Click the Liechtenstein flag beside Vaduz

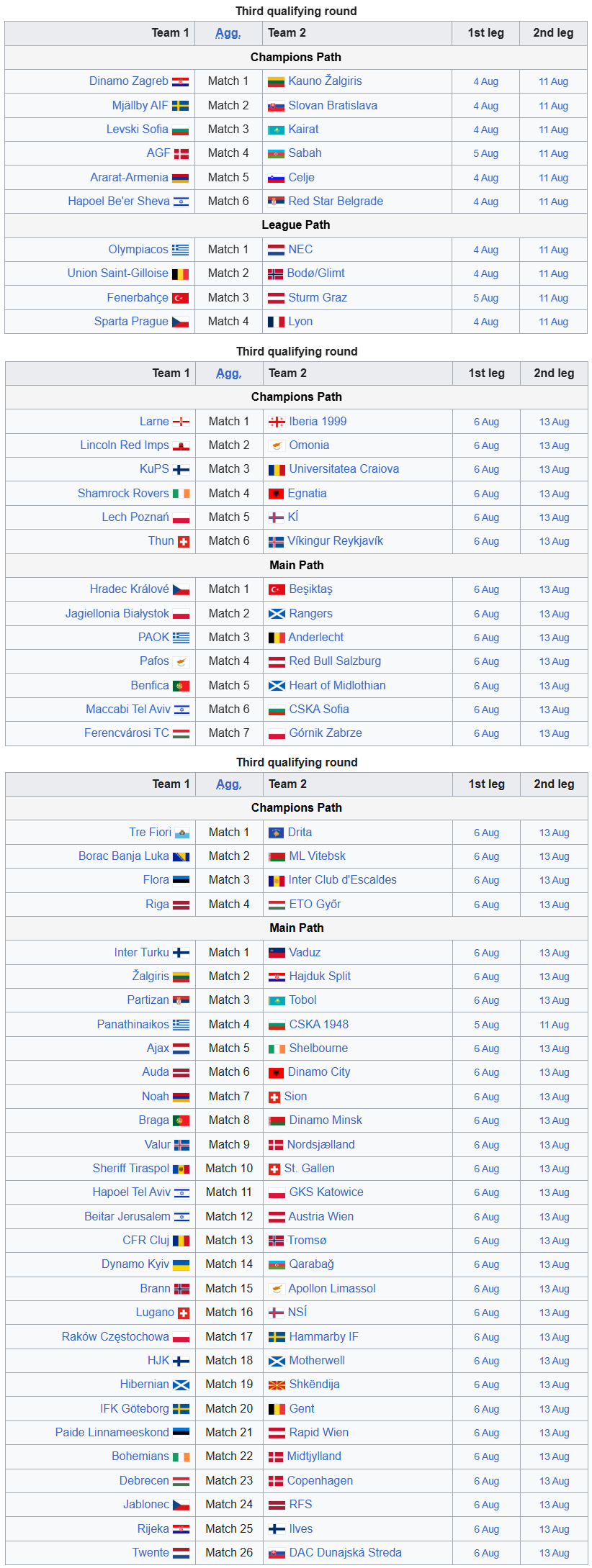(277, 953)
